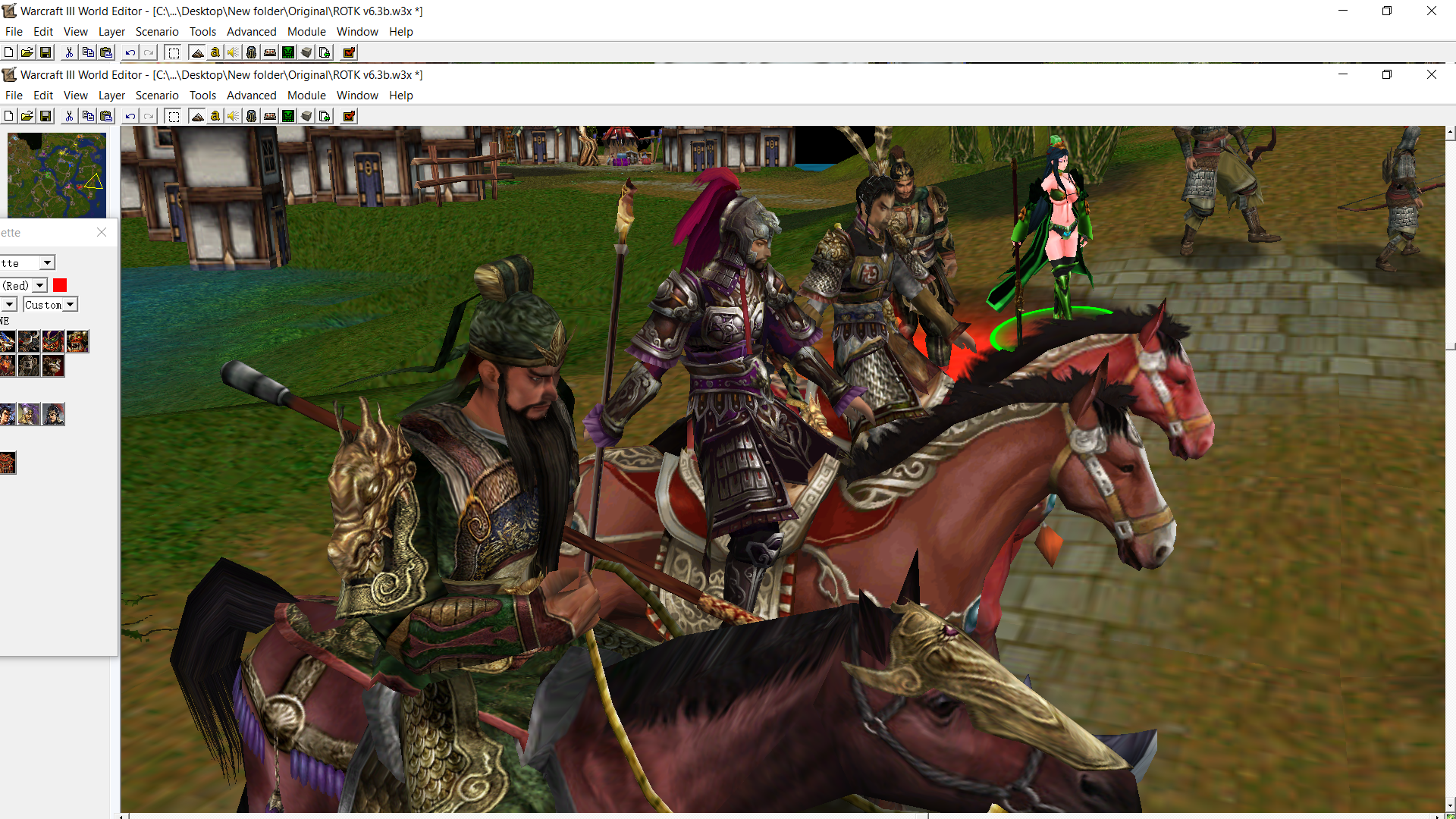This screenshot has height=819, width=1456.
Task: Save map with front window floppy icon
Action: coord(45,116)
